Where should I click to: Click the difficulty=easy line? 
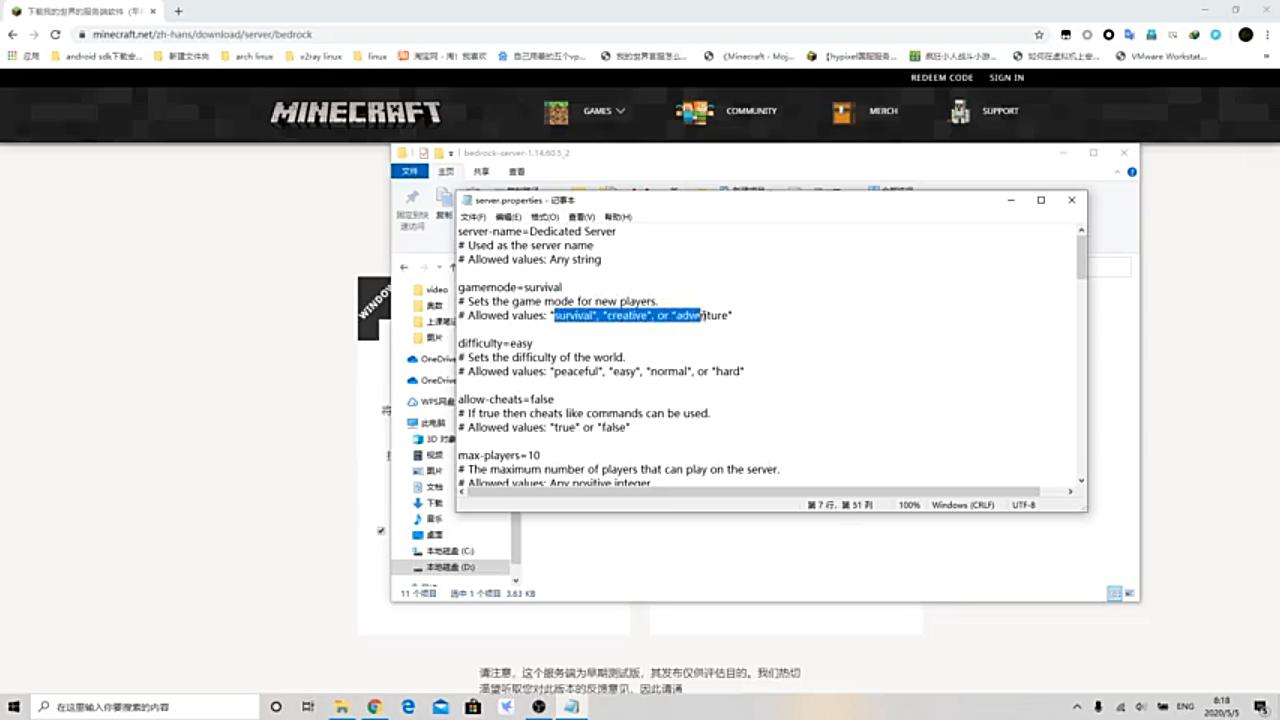pyautogui.click(x=495, y=343)
